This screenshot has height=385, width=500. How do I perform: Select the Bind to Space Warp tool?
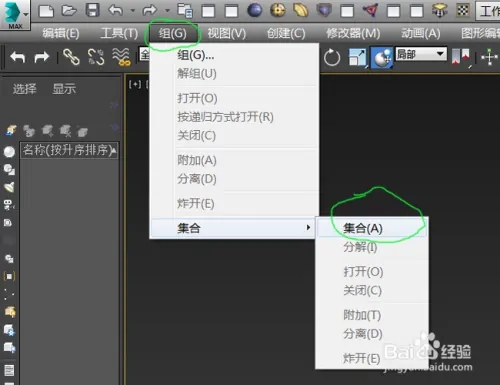[x=121, y=57]
